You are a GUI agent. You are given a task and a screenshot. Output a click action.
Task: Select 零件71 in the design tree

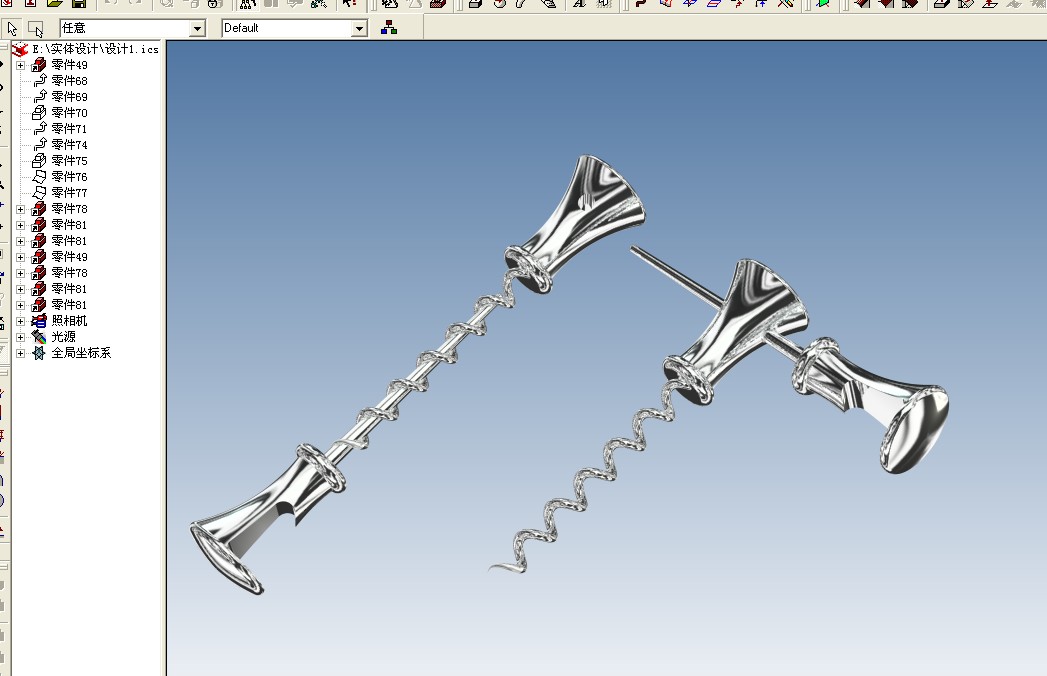point(69,129)
